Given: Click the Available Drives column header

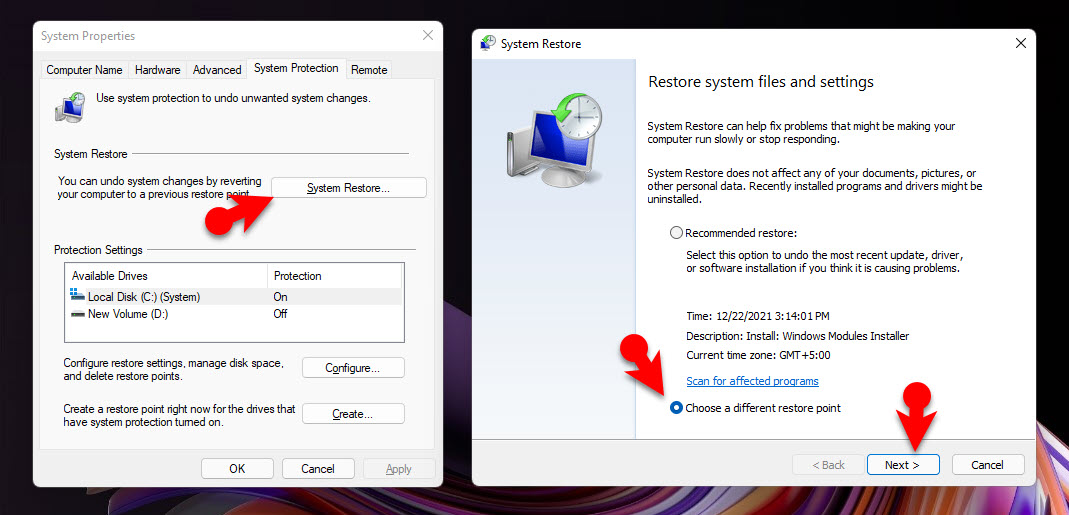Looking at the screenshot, I should coord(167,276).
